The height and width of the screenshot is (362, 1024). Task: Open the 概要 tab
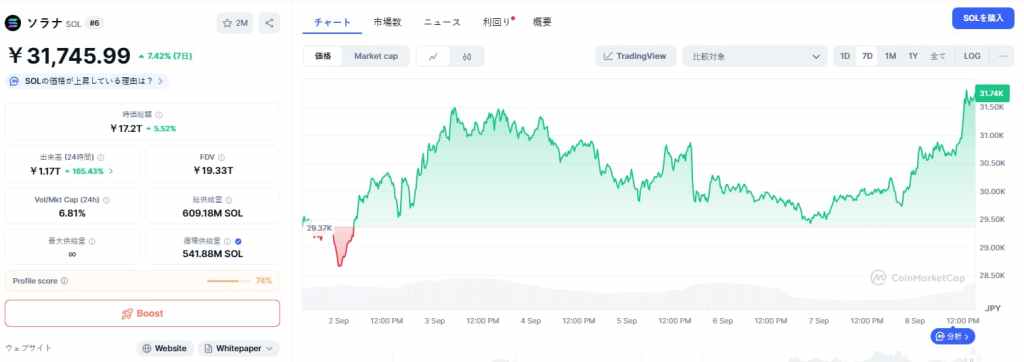point(542,22)
